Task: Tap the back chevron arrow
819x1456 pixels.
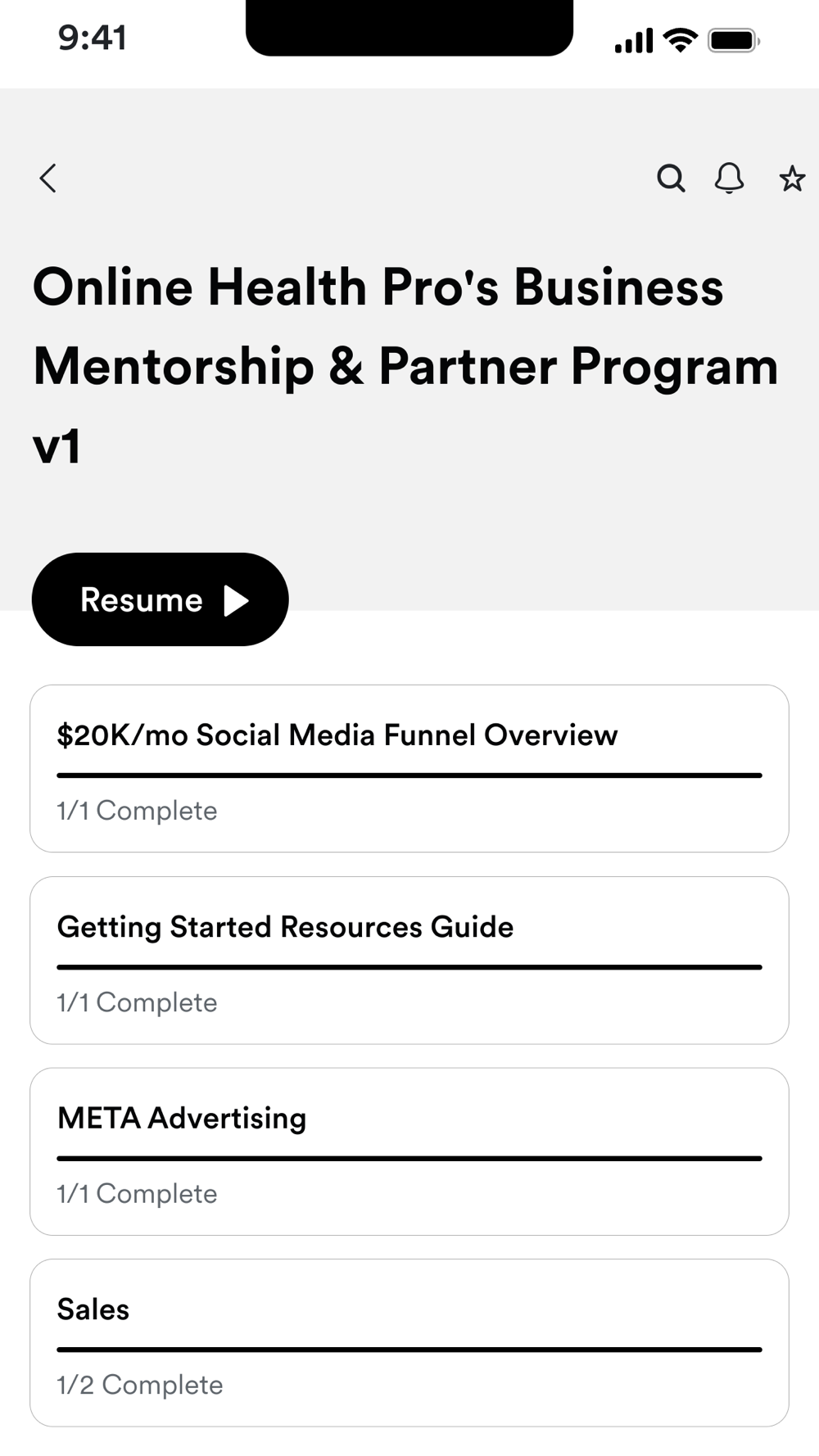Action: pyautogui.click(x=48, y=178)
